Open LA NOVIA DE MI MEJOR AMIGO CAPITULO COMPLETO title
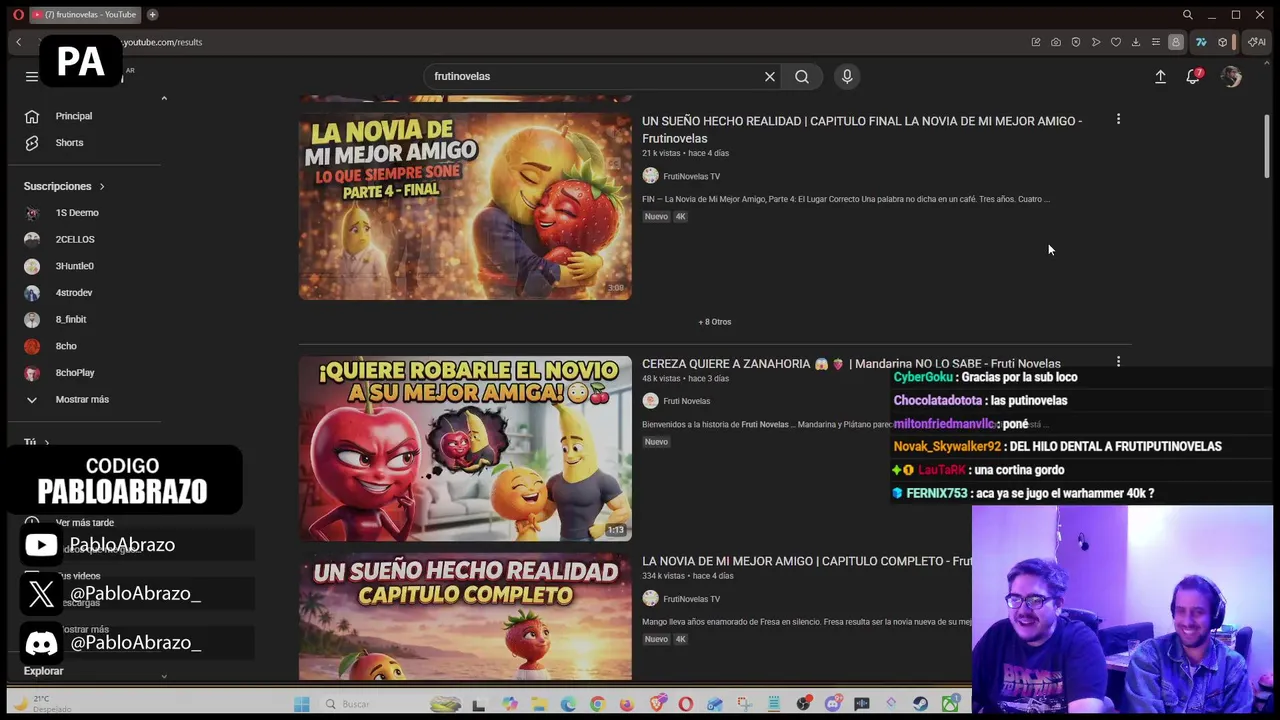The width and height of the screenshot is (1280, 720). click(806, 561)
